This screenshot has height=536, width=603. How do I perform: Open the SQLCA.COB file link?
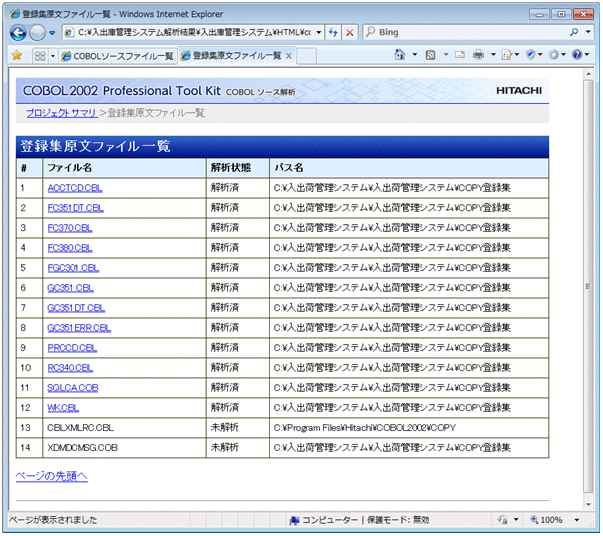point(72,388)
